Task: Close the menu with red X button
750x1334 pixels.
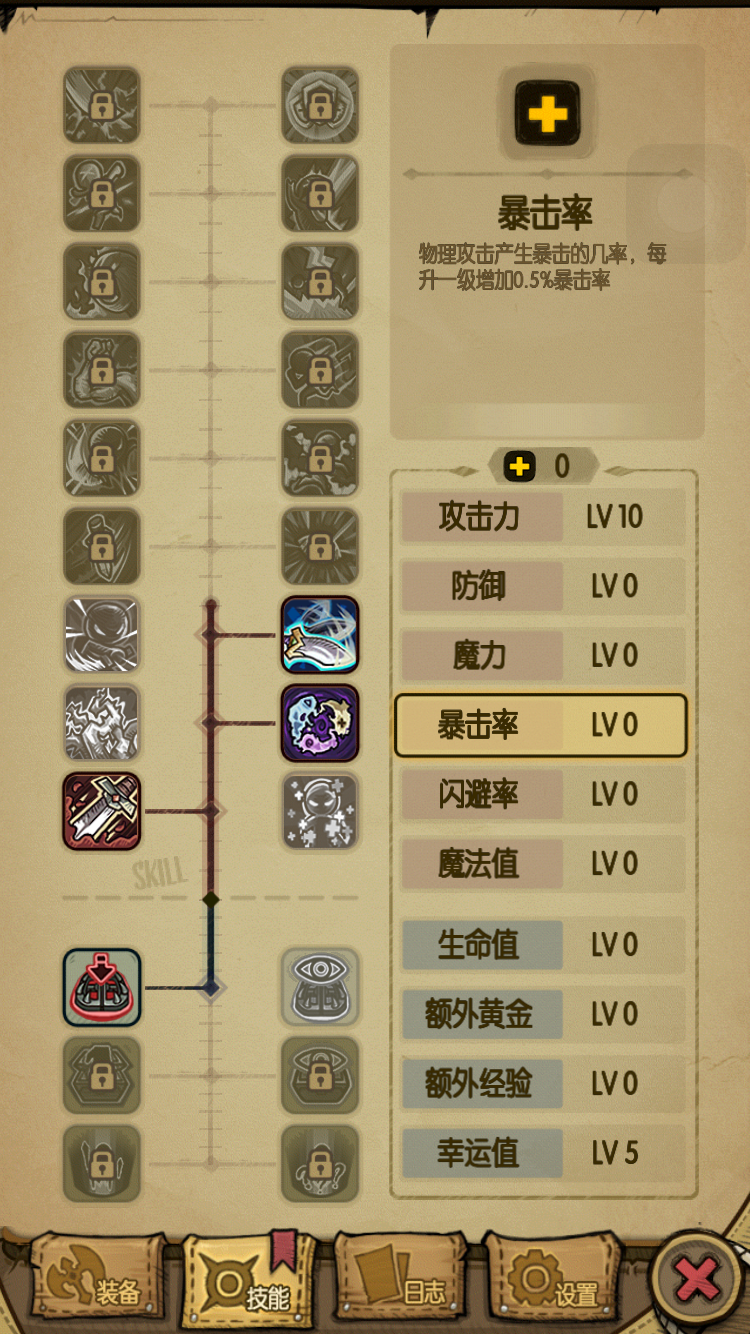Action: (x=696, y=1279)
